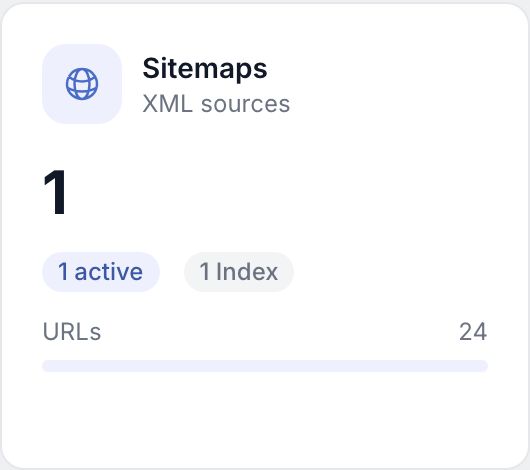The width and height of the screenshot is (530, 470).
Task: Click the URLs label
Action: pyautogui.click(x=72, y=331)
